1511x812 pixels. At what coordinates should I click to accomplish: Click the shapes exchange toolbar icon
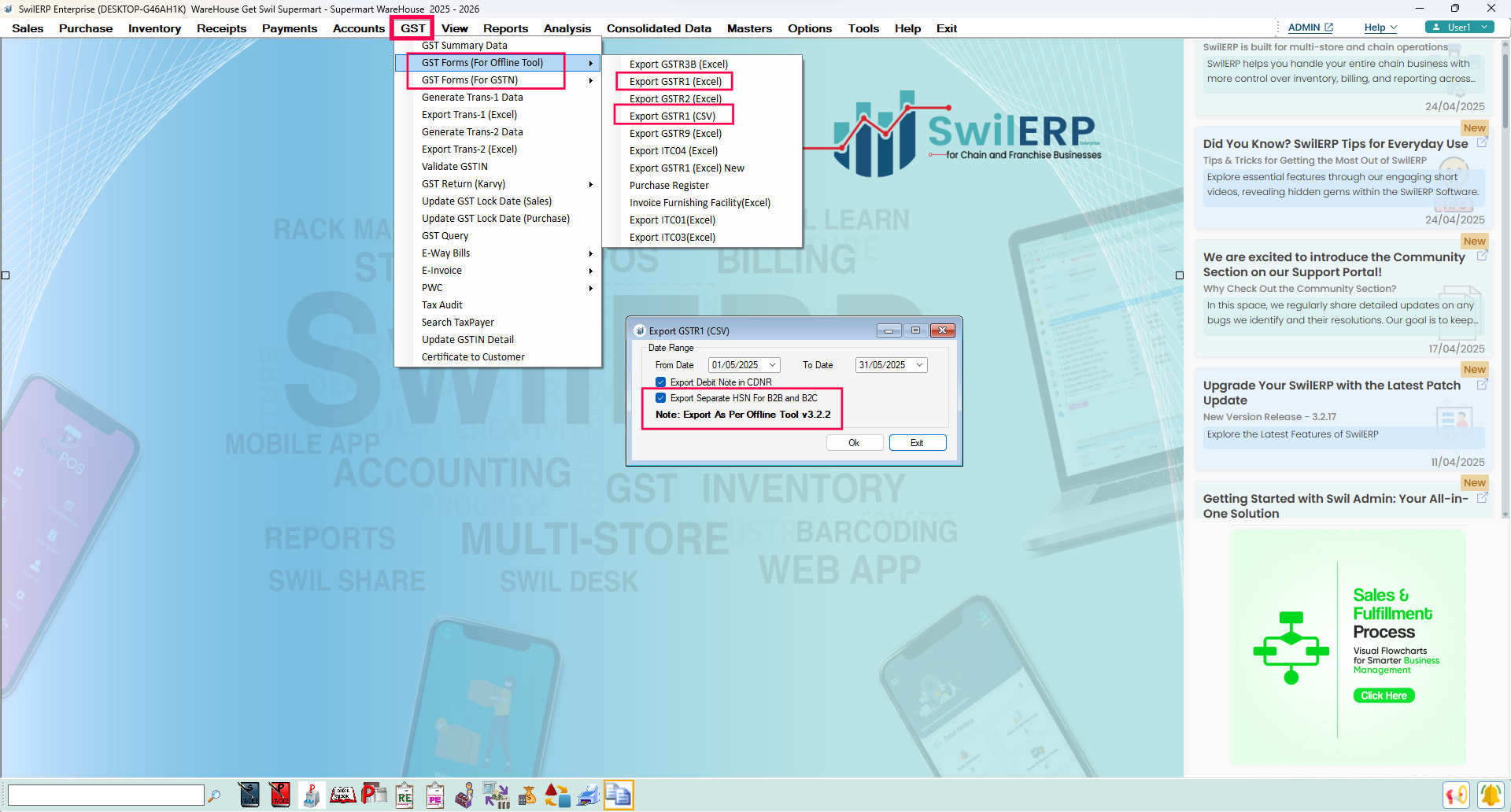(558, 795)
